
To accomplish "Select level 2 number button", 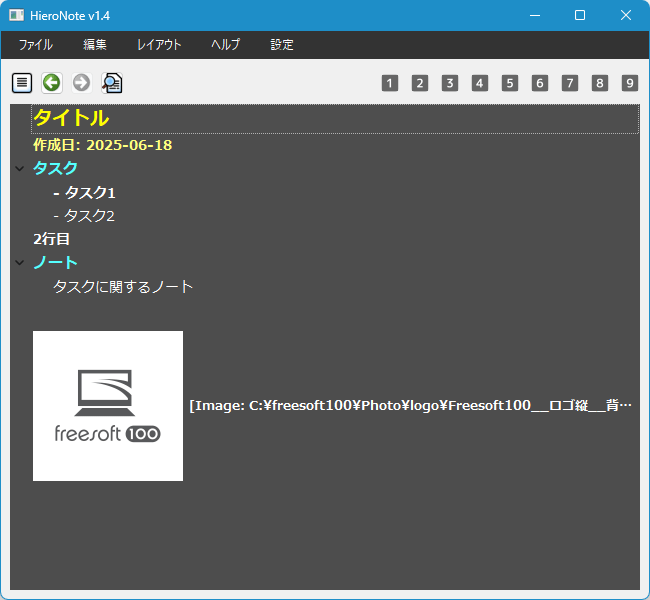I will 420,83.
